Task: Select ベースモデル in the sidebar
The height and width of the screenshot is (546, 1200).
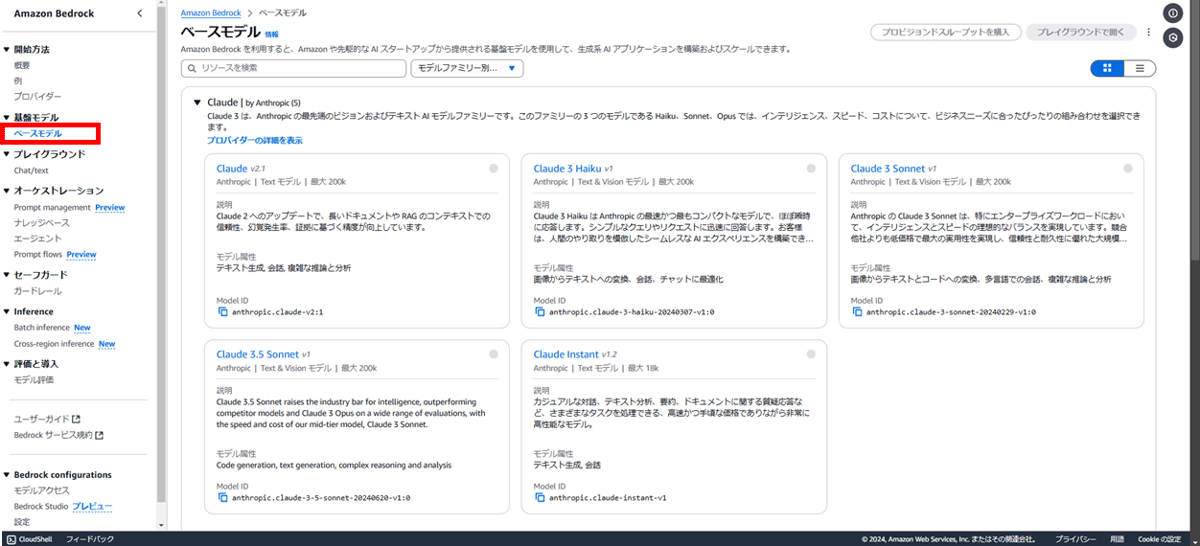Action: coord(37,133)
